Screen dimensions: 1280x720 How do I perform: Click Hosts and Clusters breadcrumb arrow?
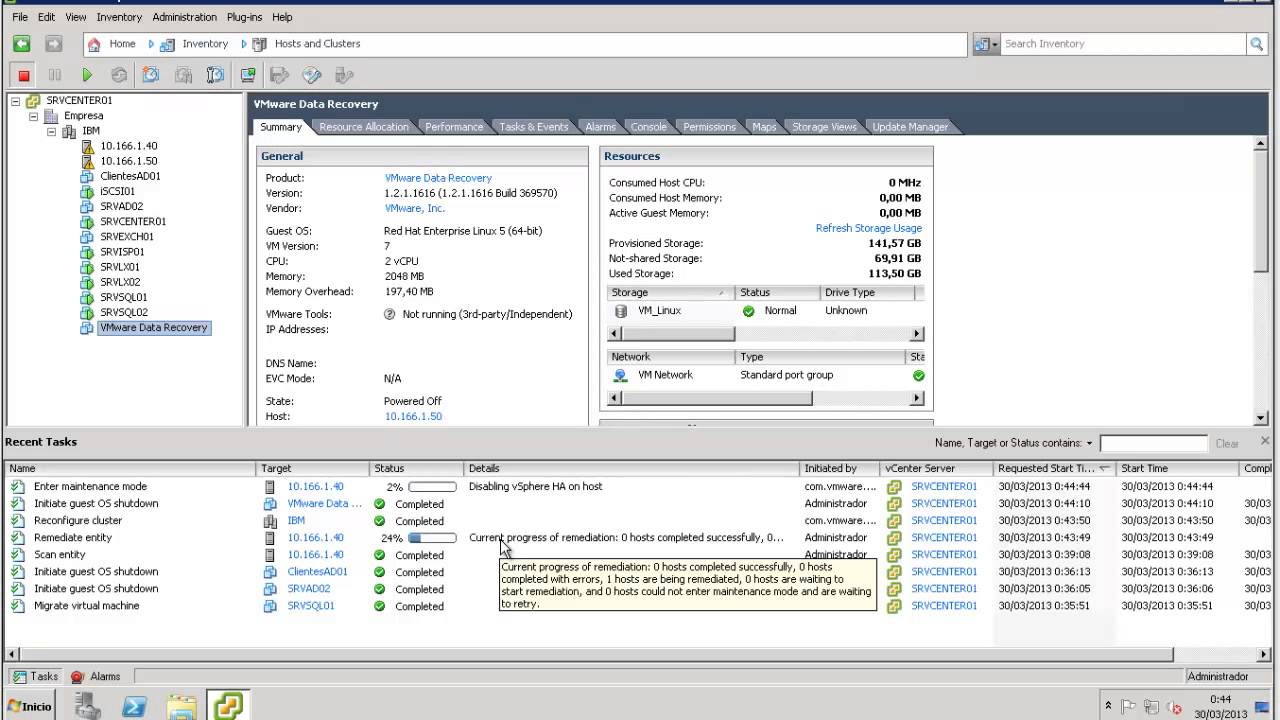click(x=243, y=44)
